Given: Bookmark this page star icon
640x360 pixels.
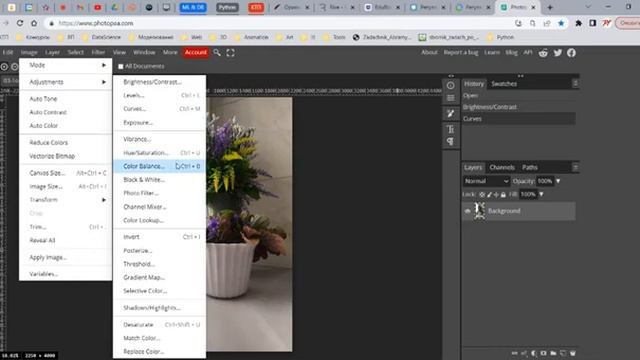Looking at the screenshot, I should coord(561,23).
